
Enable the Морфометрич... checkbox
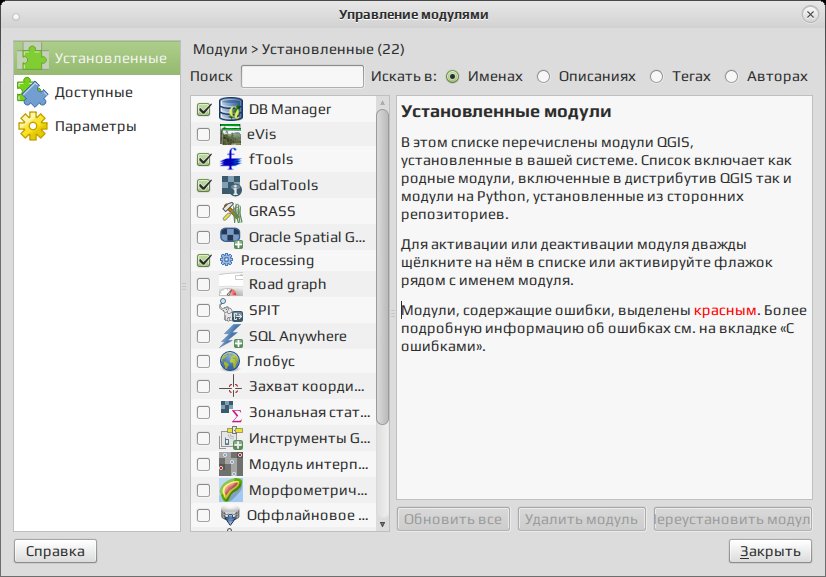[x=203, y=490]
